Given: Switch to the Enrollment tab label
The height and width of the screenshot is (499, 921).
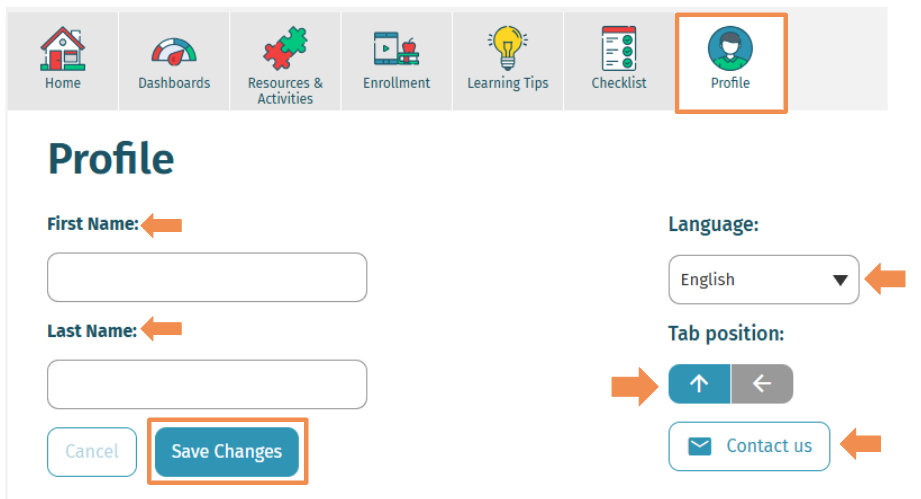Looking at the screenshot, I should click(396, 83).
